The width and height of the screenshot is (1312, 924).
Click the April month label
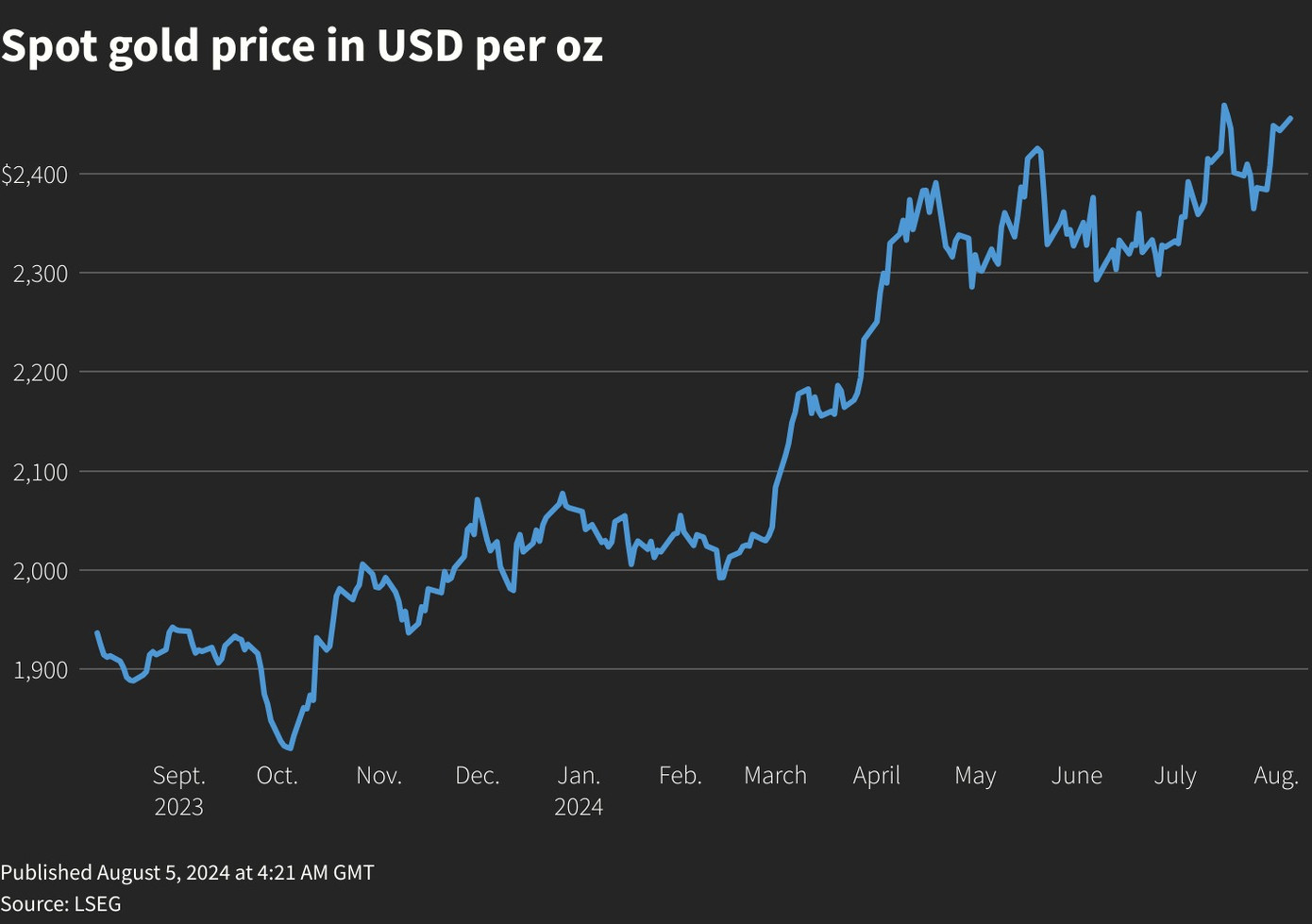tap(876, 776)
